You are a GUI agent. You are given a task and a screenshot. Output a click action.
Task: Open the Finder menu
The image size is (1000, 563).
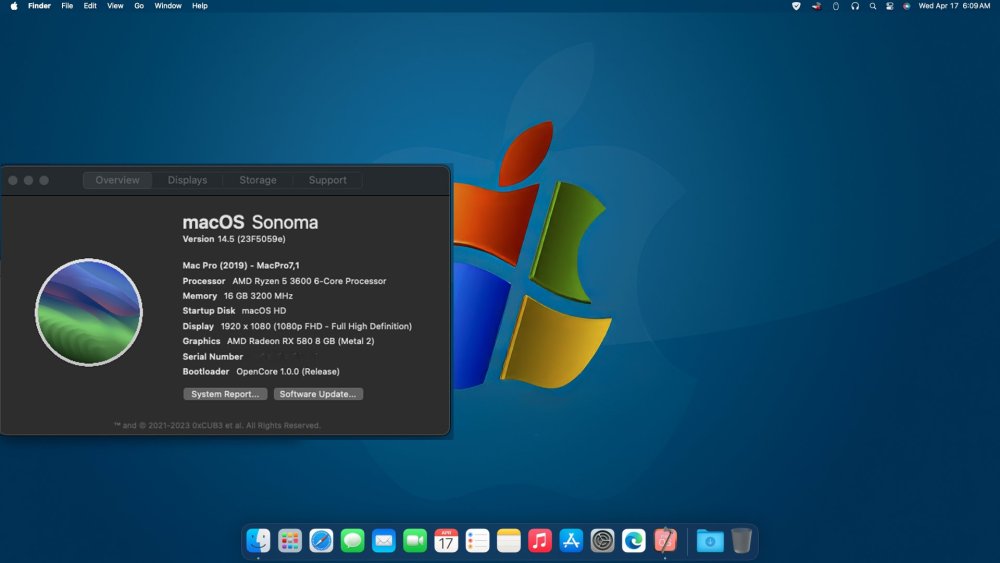tap(39, 6)
